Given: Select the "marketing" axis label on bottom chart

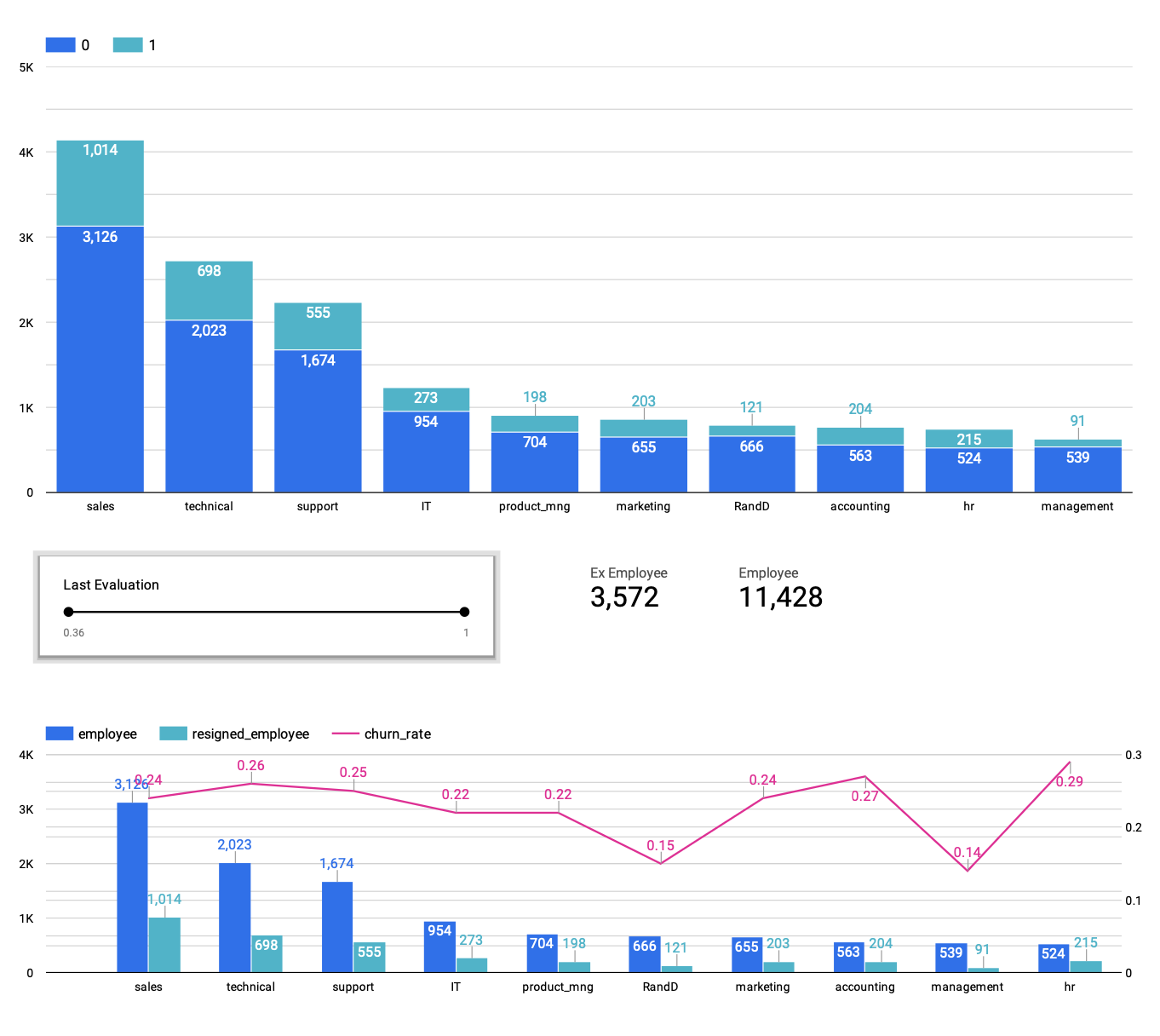Looking at the screenshot, I should (x=762, y=986).
